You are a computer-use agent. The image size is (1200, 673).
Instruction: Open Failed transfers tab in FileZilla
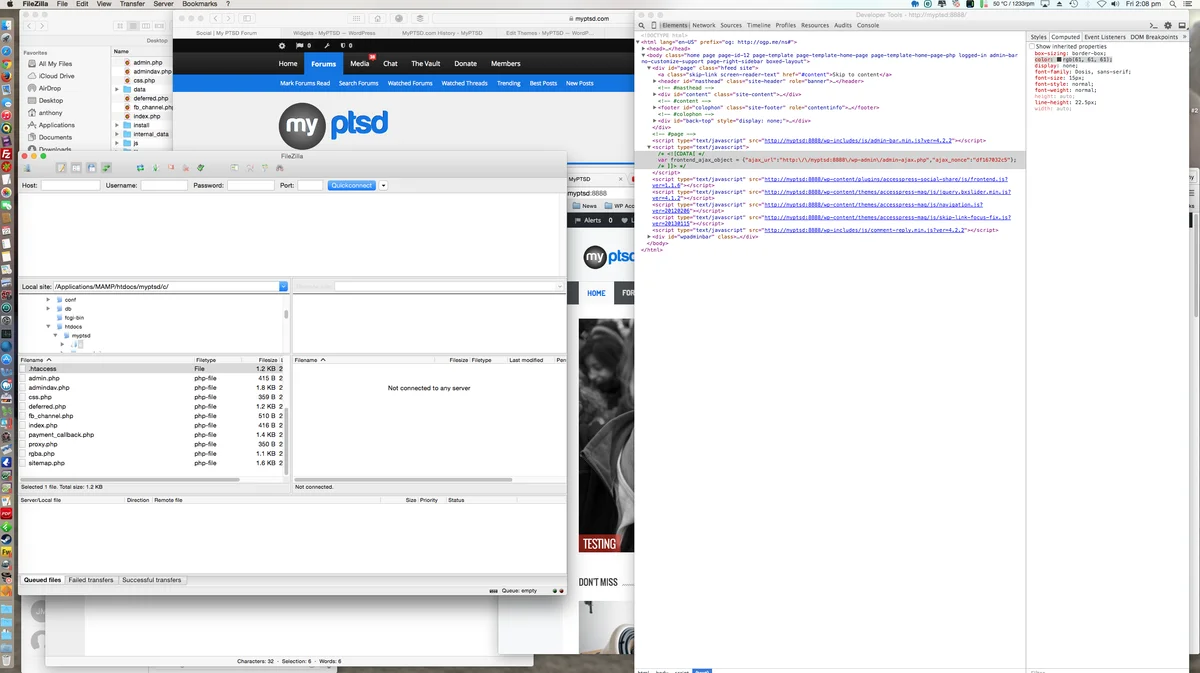coord(91,580)
